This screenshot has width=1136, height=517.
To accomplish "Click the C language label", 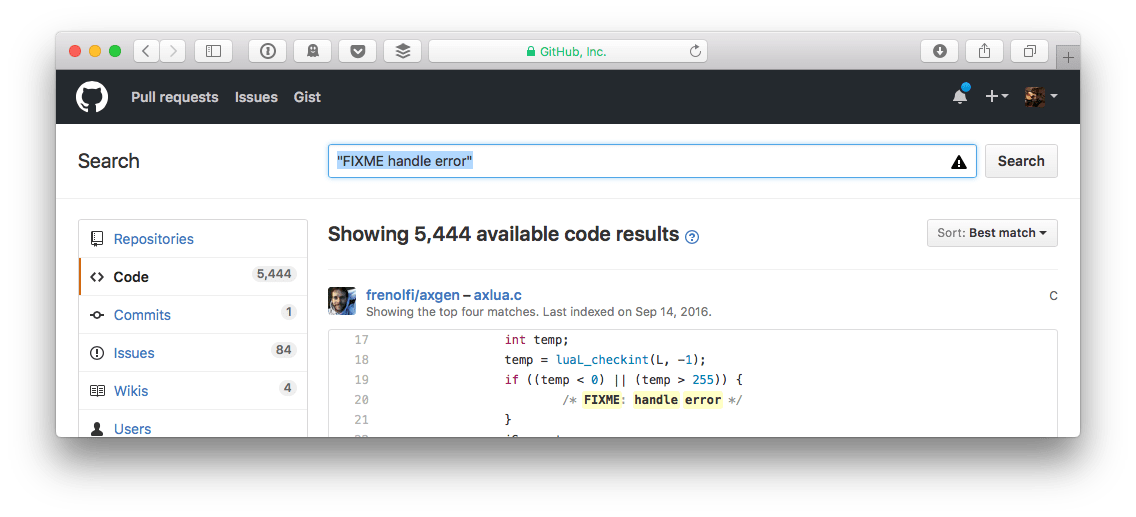I will (x=1053, y=295).
